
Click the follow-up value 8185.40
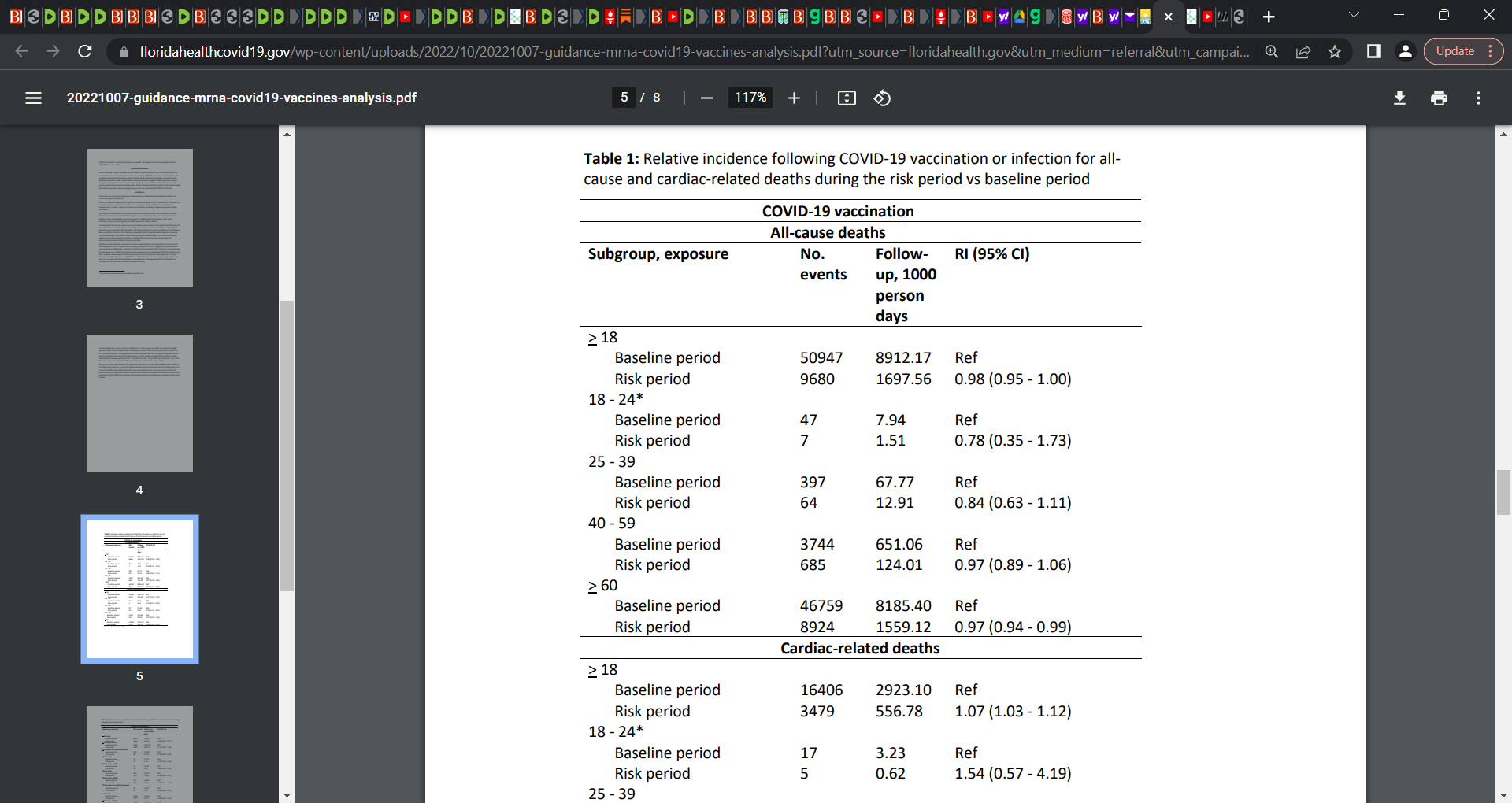coord(903,605)
